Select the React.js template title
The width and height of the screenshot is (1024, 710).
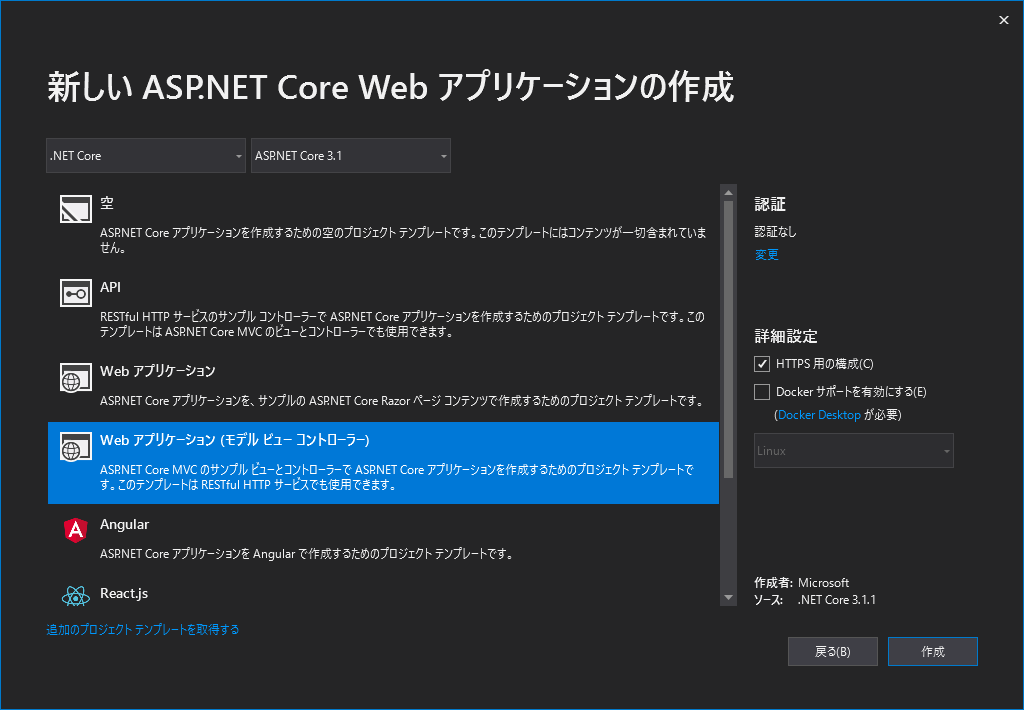pos(124,594)
